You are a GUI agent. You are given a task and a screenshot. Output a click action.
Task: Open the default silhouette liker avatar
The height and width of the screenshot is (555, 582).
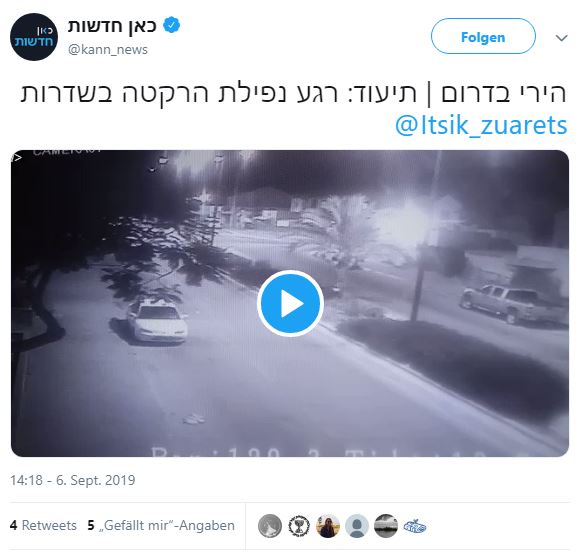(x=357, y=526)
